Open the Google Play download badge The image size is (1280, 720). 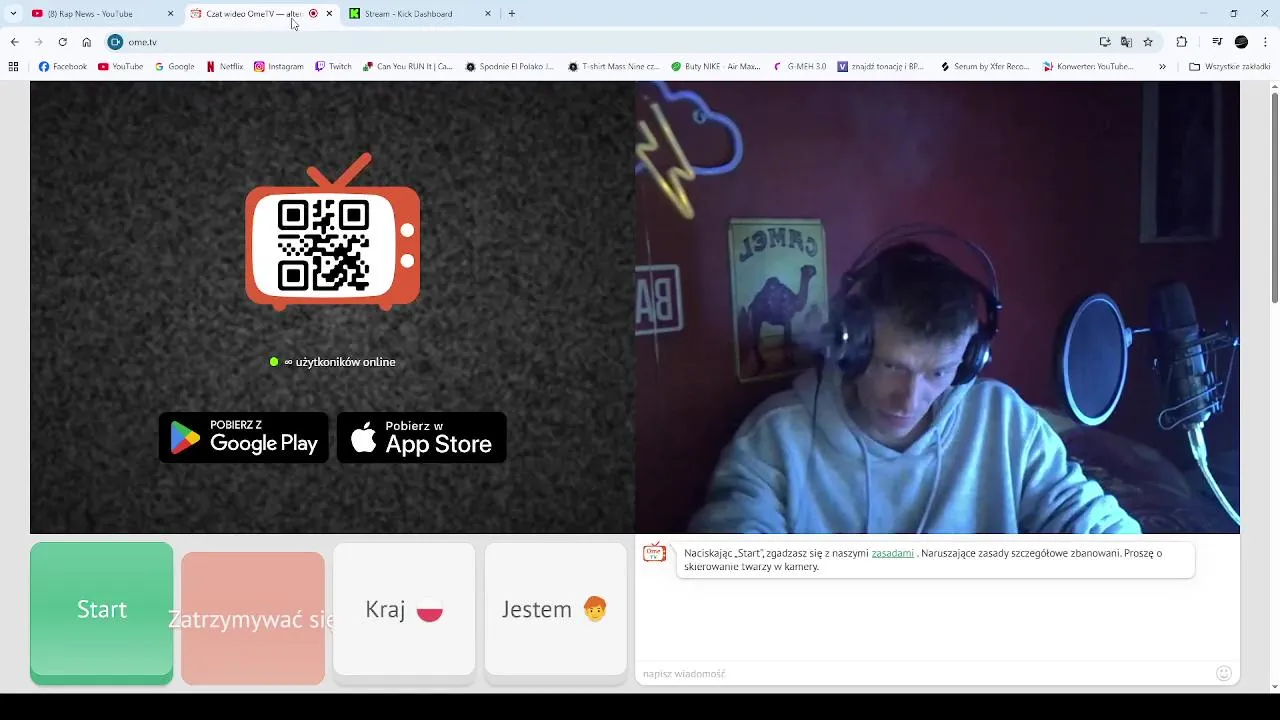[x=244, y=438]
